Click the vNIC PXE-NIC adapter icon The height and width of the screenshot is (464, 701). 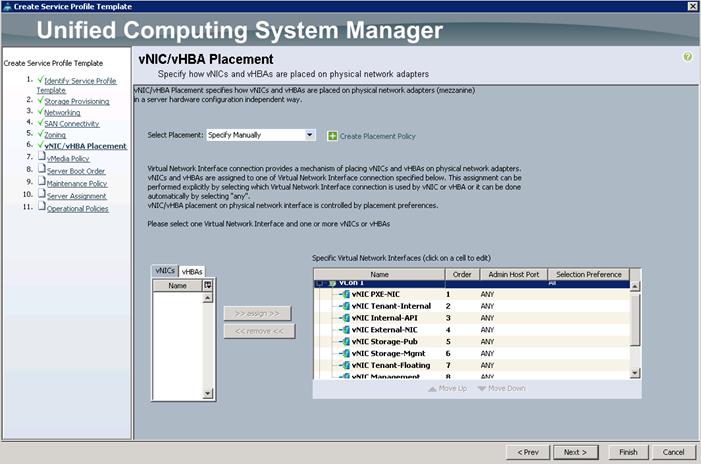click(346, 294)
